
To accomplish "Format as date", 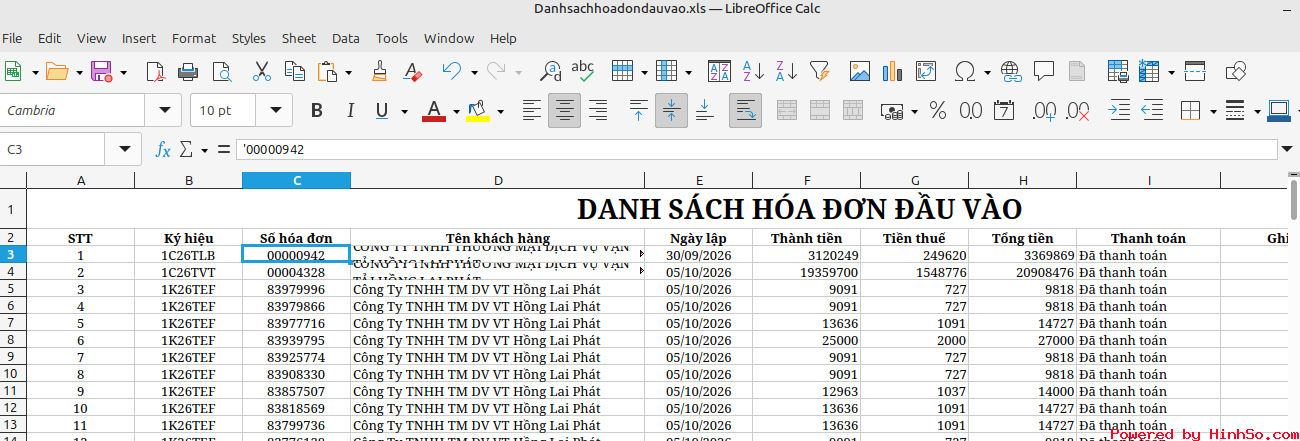I will tap(1003, 110).
